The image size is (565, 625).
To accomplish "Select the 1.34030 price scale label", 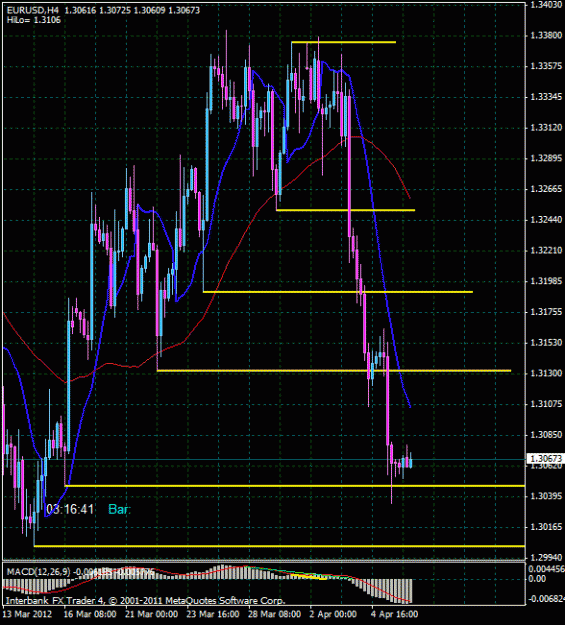I will [x=546, y=5].
